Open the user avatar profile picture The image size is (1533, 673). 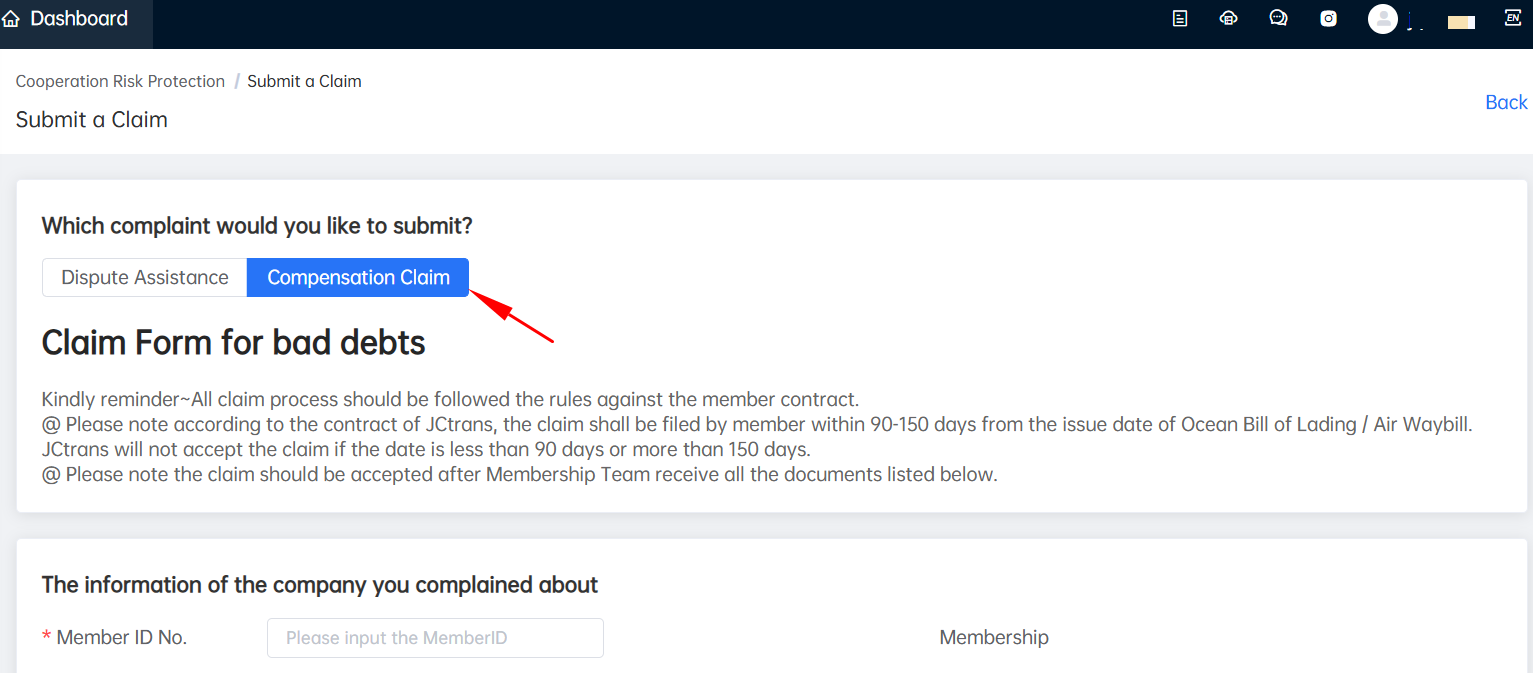tap(1383, 19)
